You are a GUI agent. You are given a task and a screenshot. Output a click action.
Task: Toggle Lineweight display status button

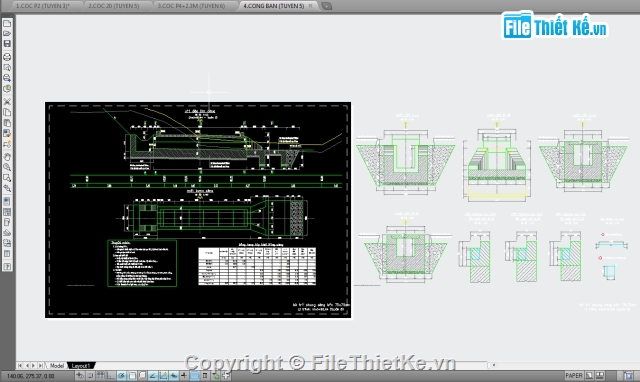(184, 375)
